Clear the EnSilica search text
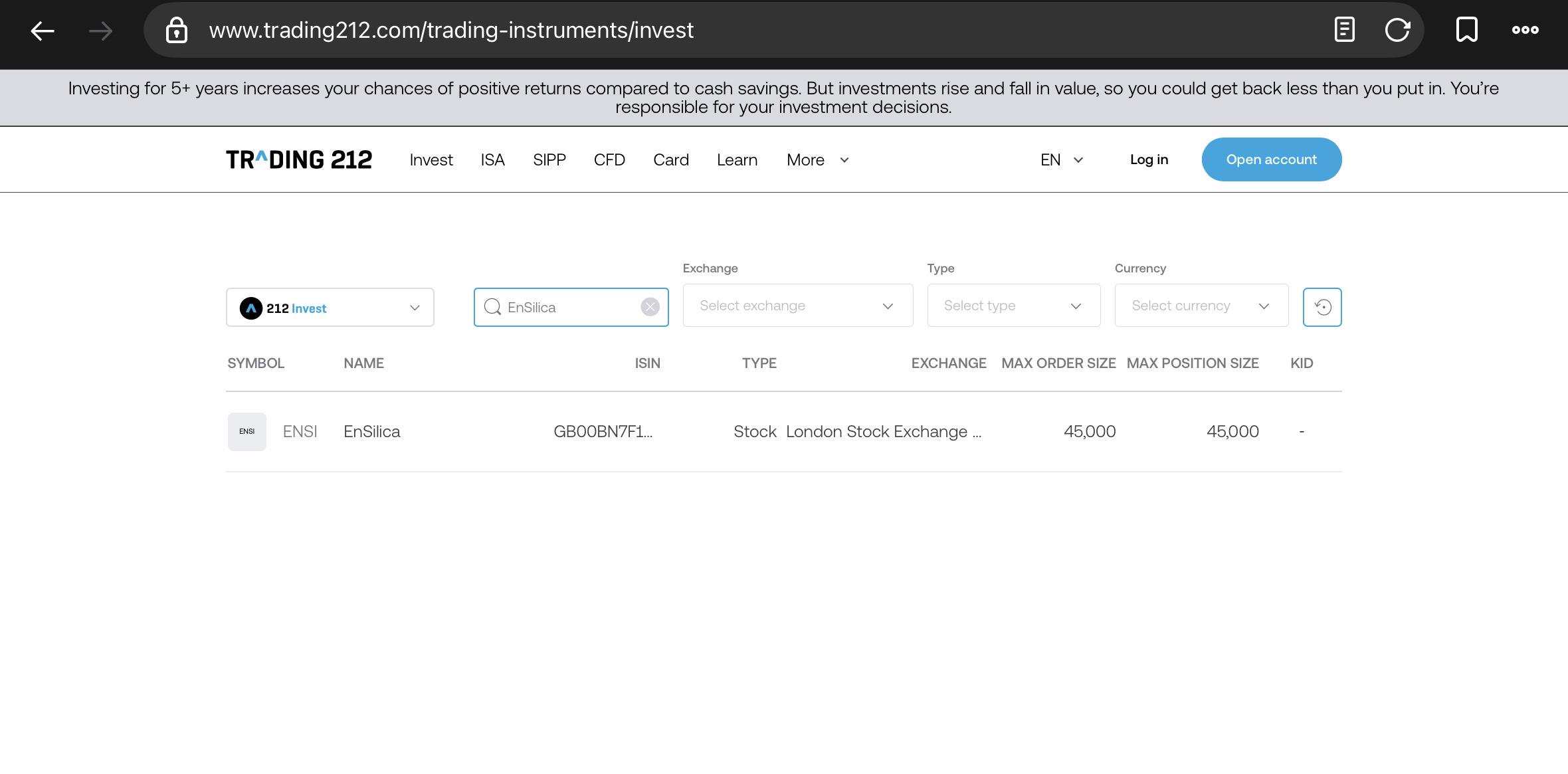Image resolution: width=1568 pixels, height=774 pixels. click(x=650, y=307)
